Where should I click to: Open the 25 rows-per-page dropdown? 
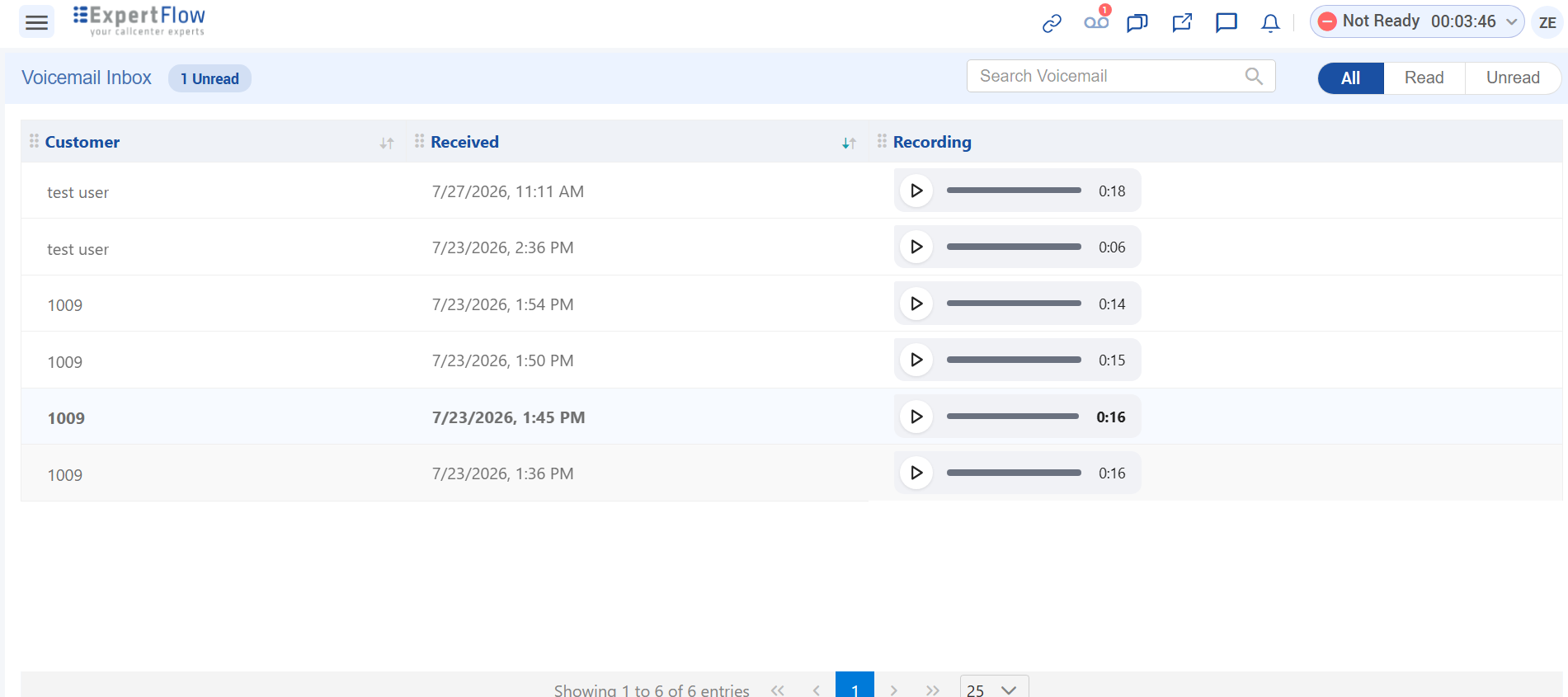pos(994,688)
